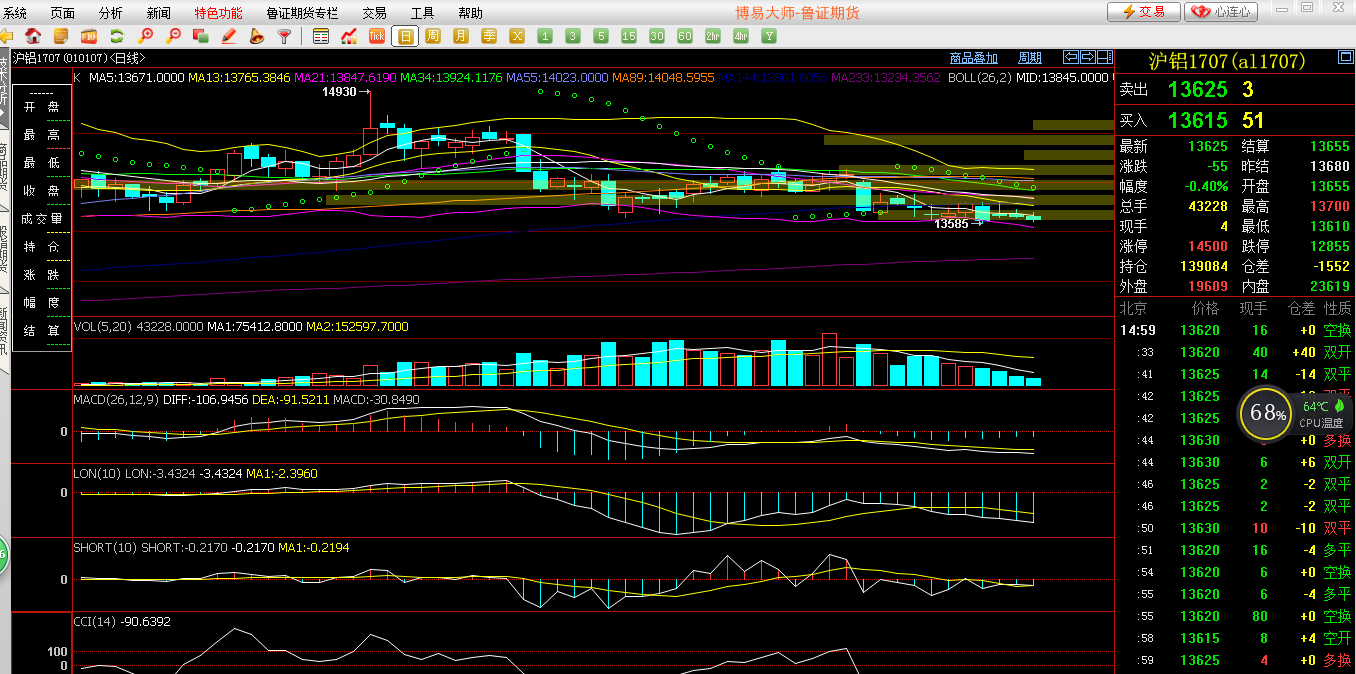This screenshot has height=674, width=1356.
Task: Switch to the 60-minute chart period
Action: (685, 36)
